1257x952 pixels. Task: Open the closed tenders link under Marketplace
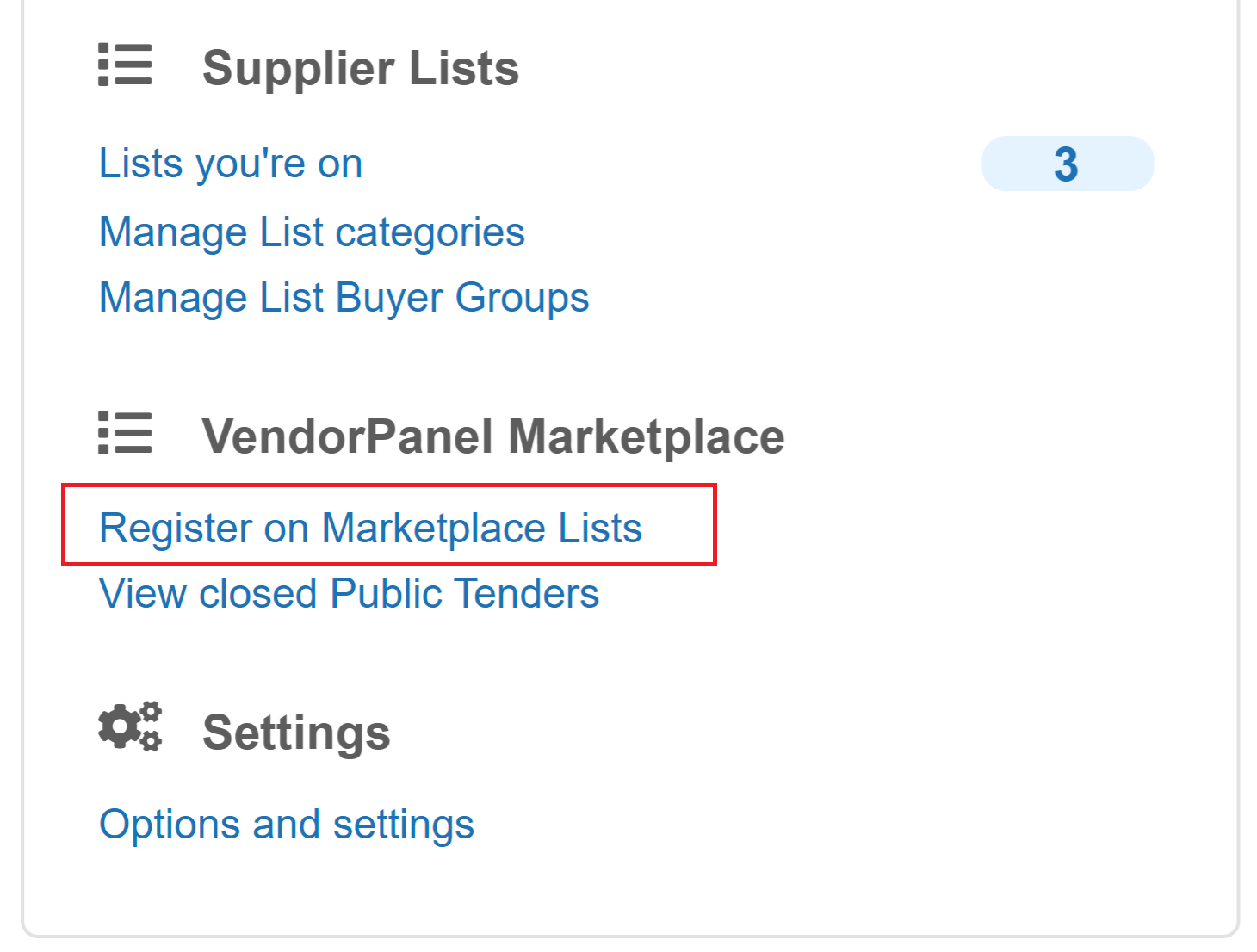coord(349,594)
